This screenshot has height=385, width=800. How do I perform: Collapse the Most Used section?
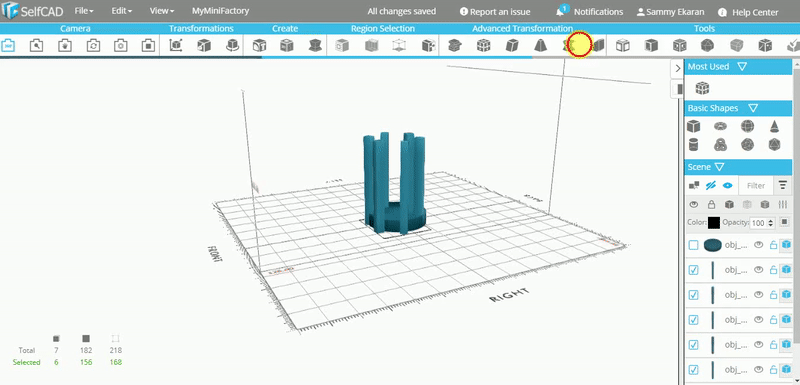click(742, 67)
